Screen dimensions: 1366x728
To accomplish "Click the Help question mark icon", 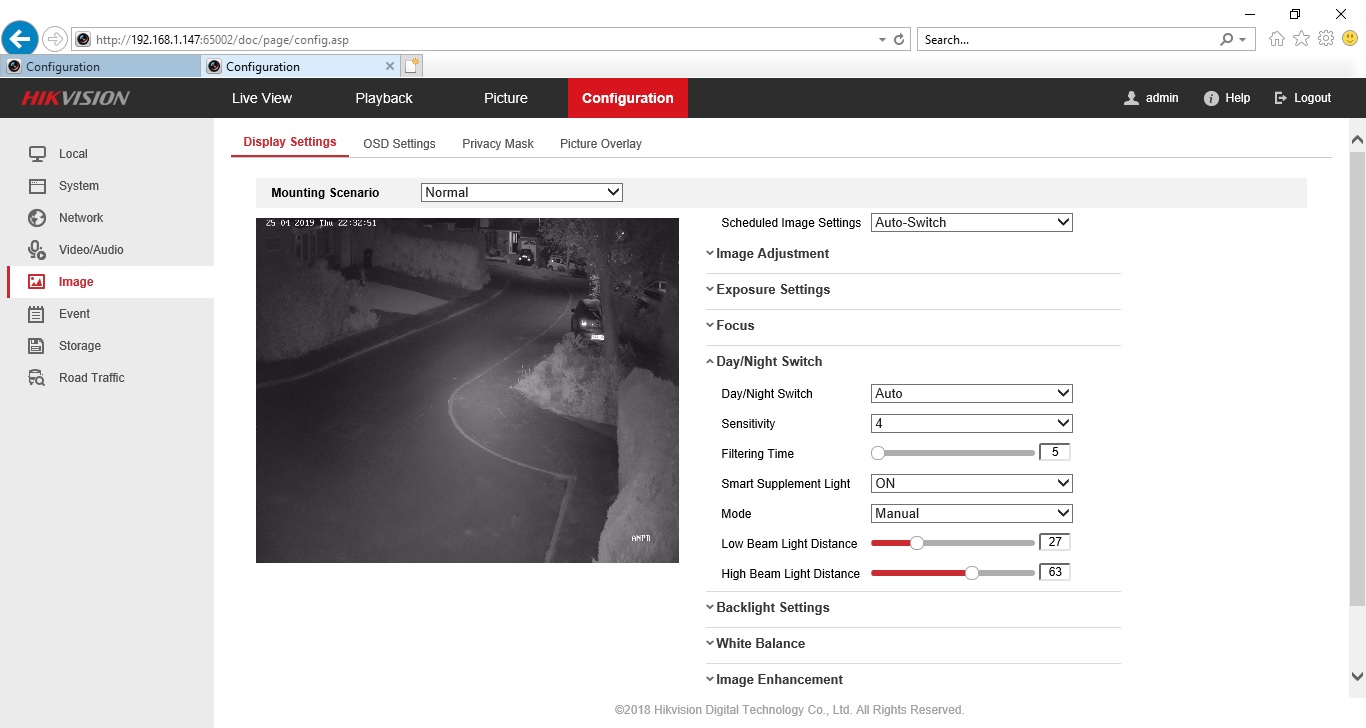I will [x=1211, y=98].
